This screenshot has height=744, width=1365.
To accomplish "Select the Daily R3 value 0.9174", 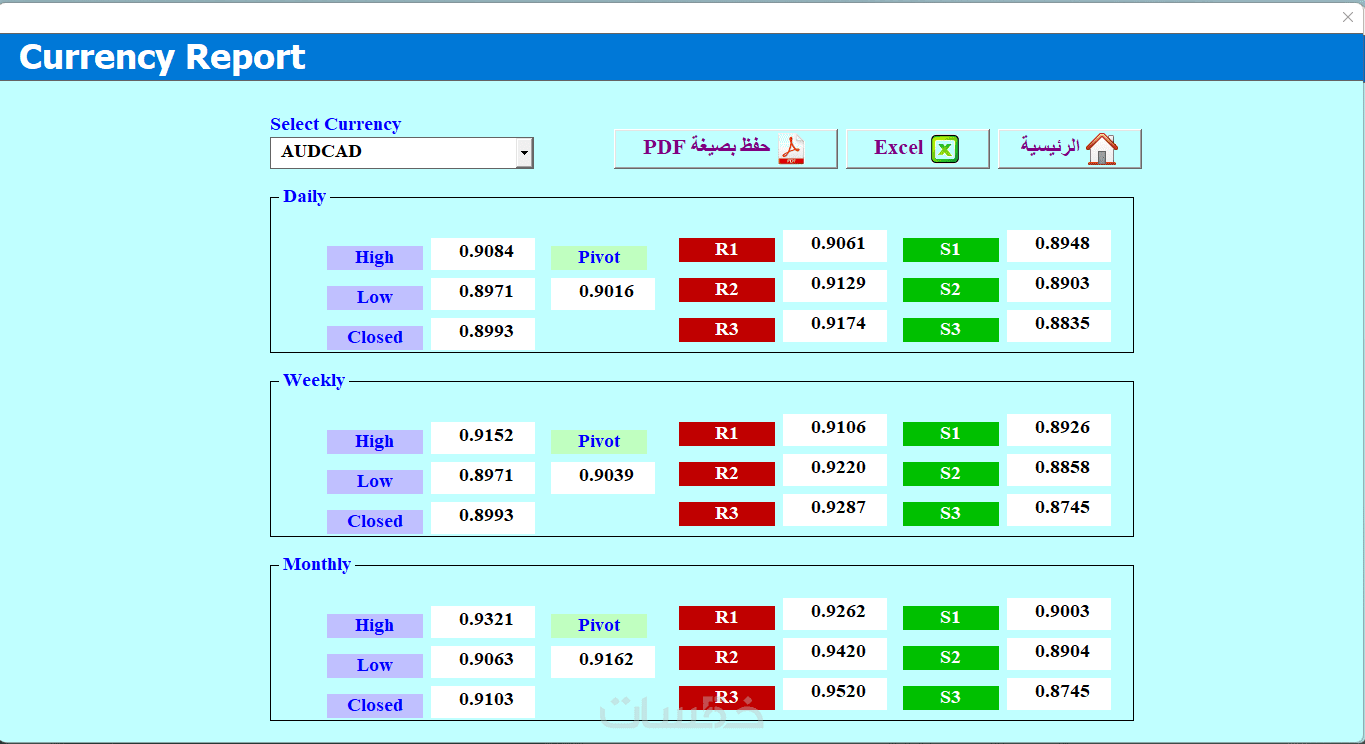I will [x=835, y=326].
